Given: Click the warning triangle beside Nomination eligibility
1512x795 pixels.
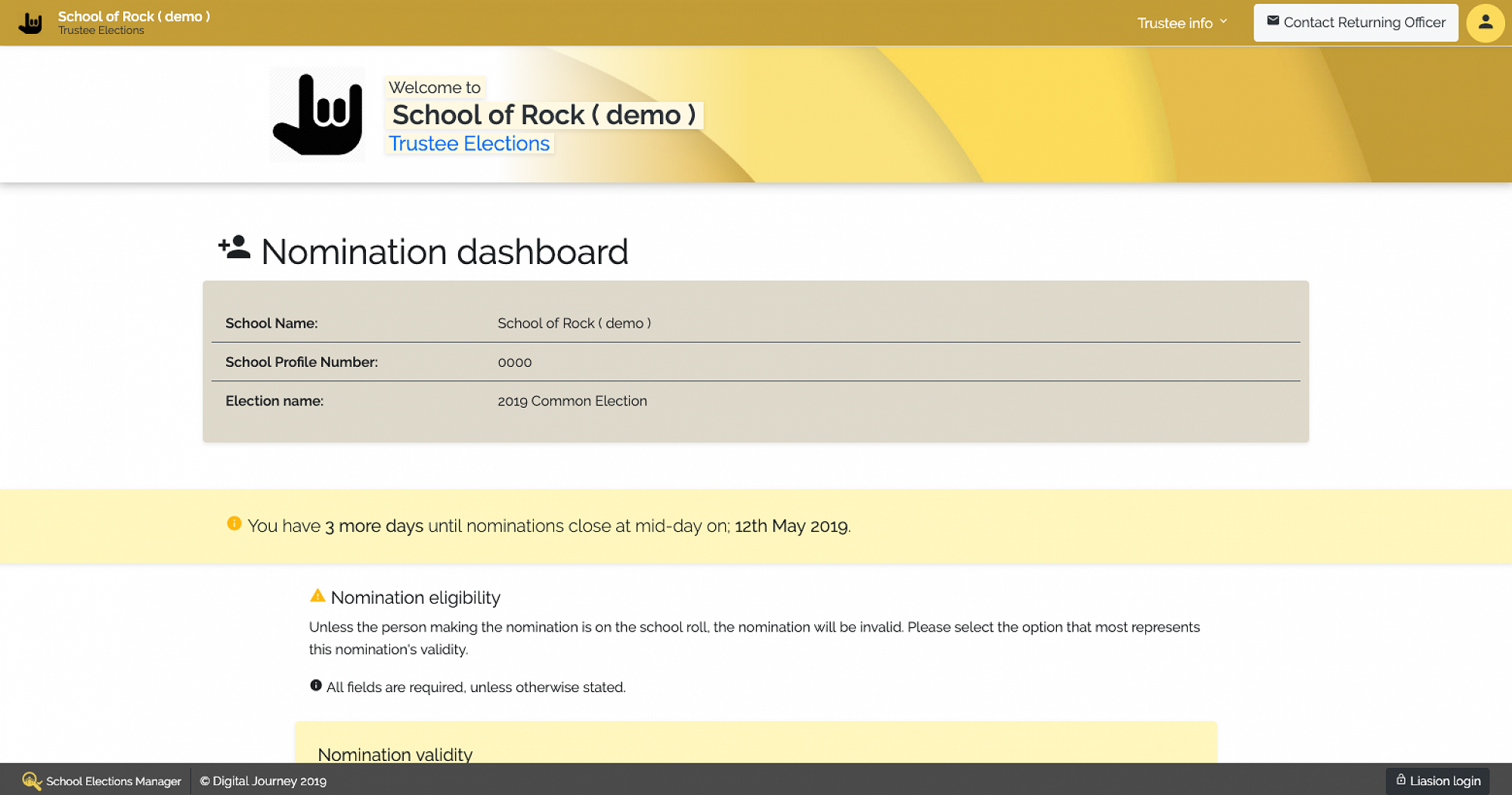Looking at the screenshot, I should coord(318,596).
